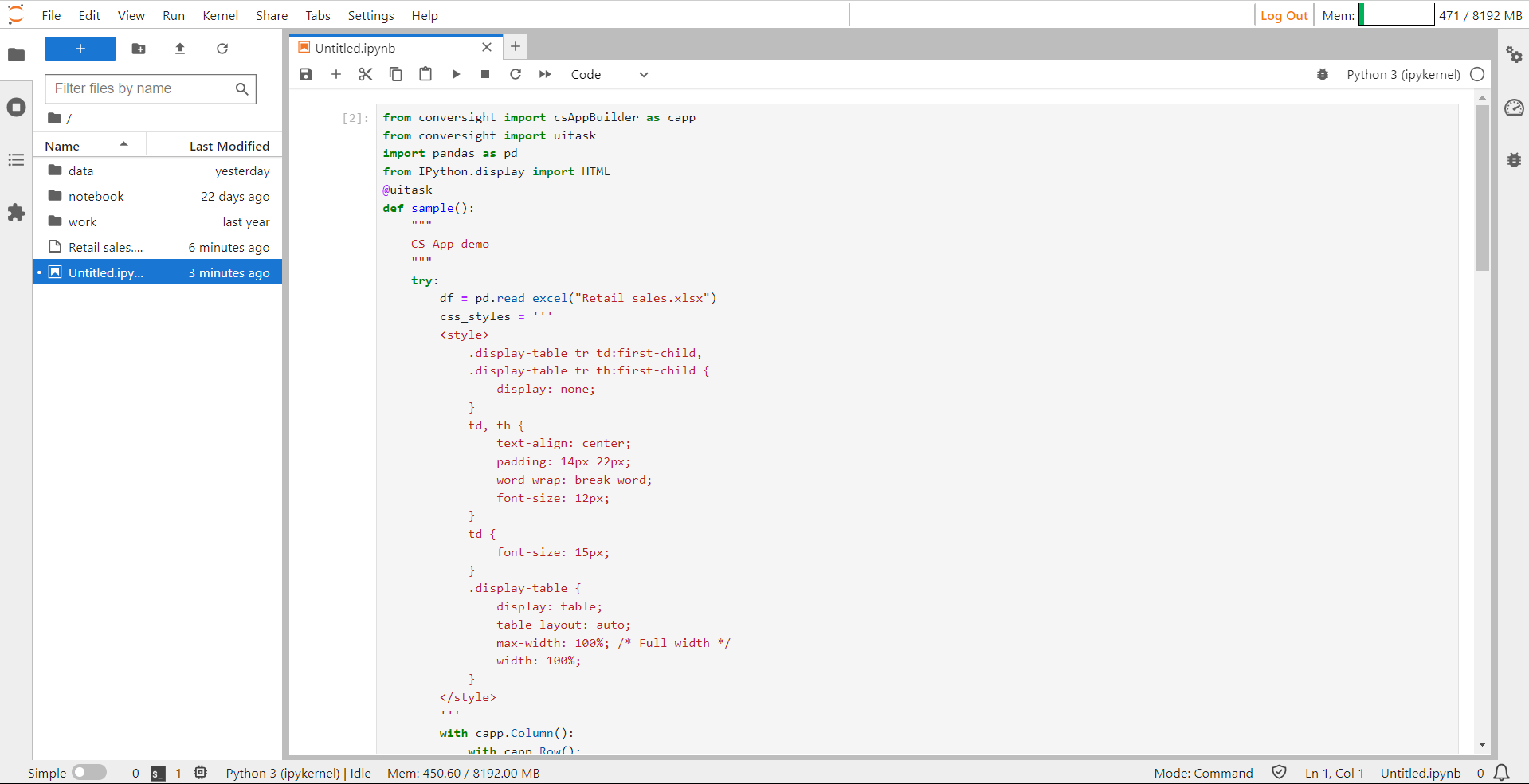1529x784 pixels.
Task: Copy the selected cell
Action: (x=396, y=74)
